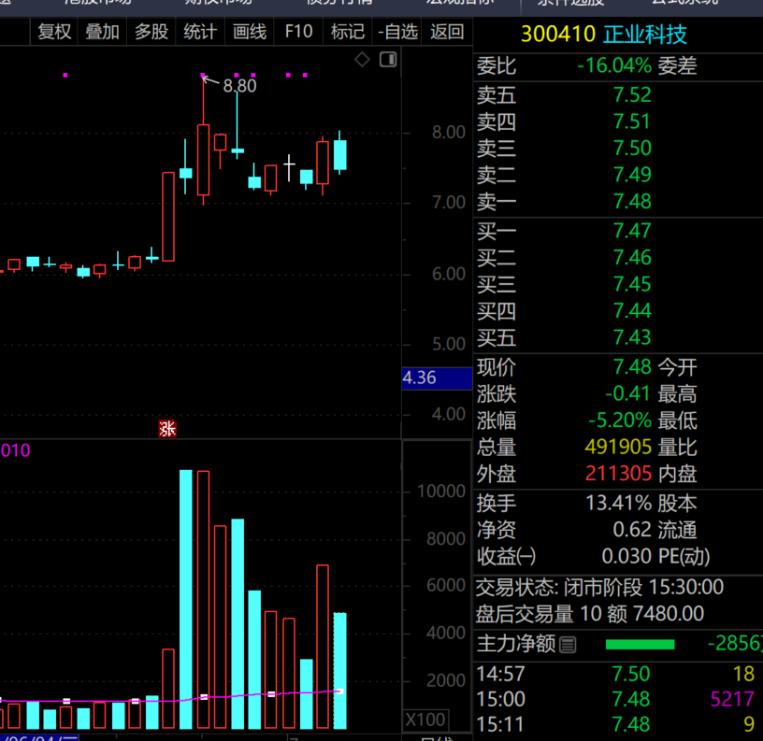Click 外盘 value 211305
This screenshot has height=741, width=763.
click(x=618, y=473)
